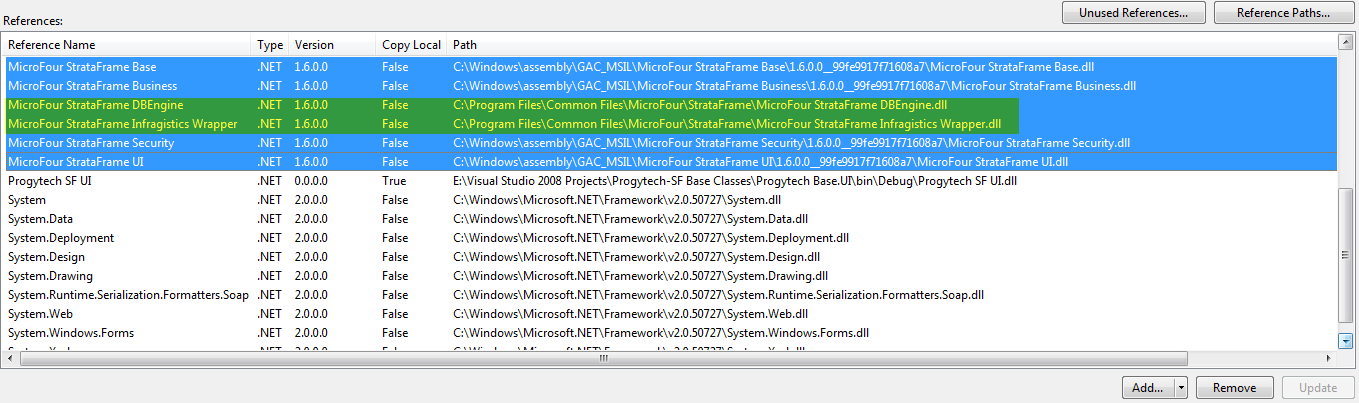Sort by Reference Name column header
1359x403 pixels.
pos(126,45)
